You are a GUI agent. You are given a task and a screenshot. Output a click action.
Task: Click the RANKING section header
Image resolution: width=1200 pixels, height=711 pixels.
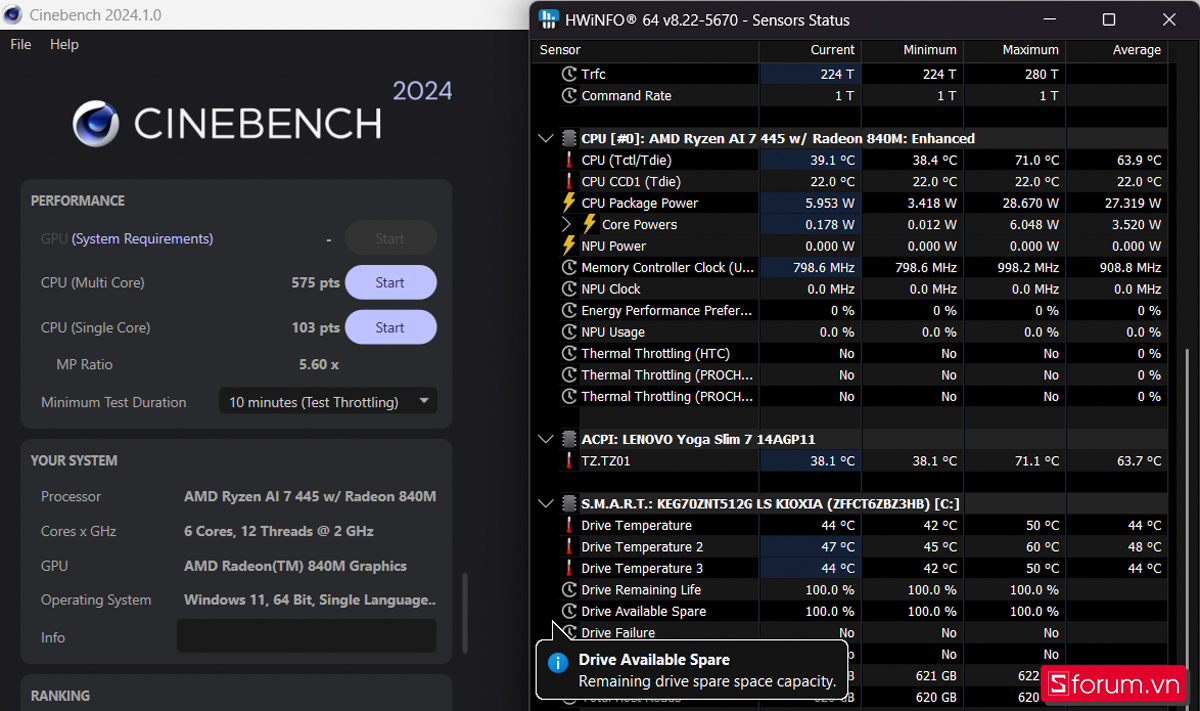point(60,695)
